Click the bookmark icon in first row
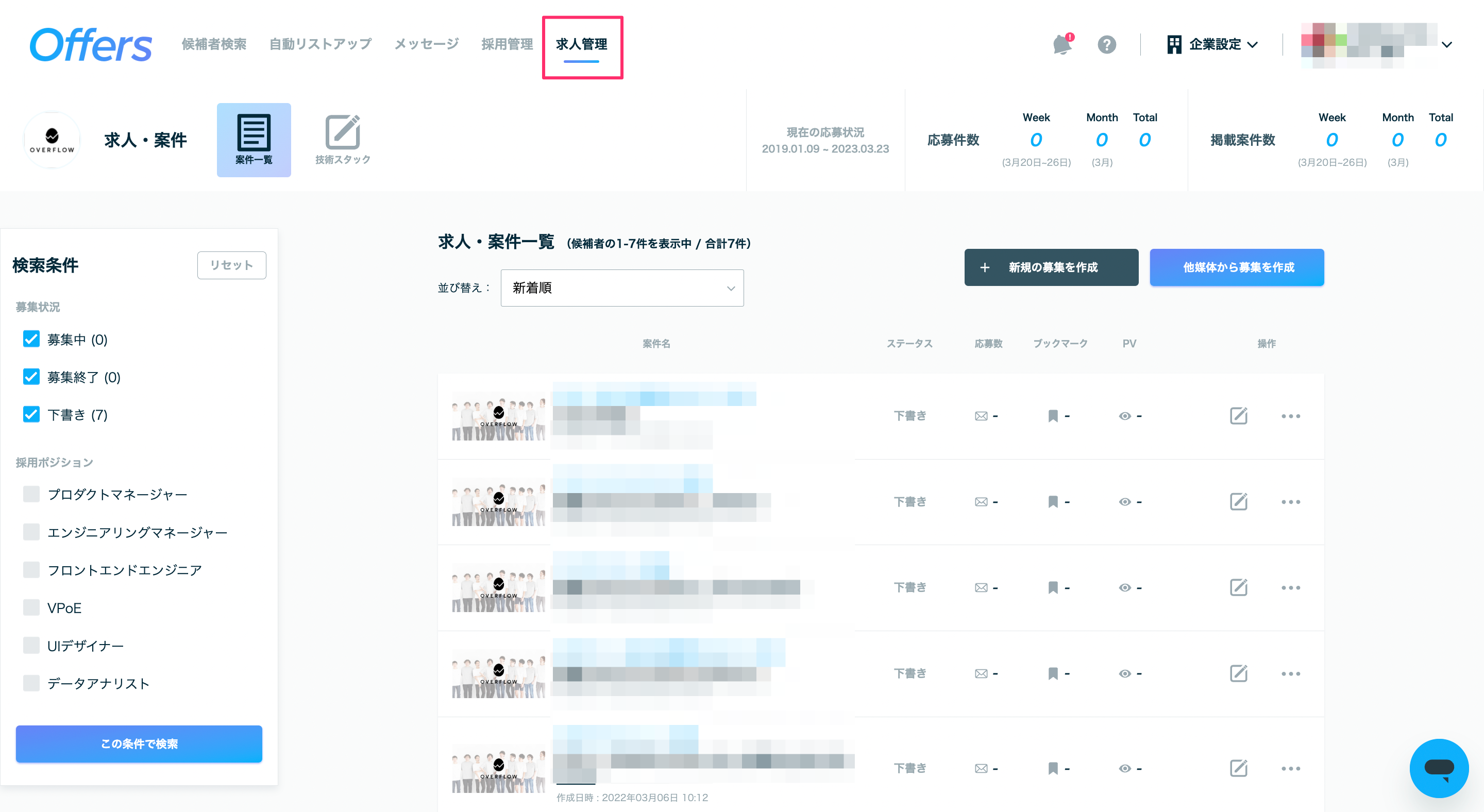Screen dimensions: 1484x812 click(1053, 416)
